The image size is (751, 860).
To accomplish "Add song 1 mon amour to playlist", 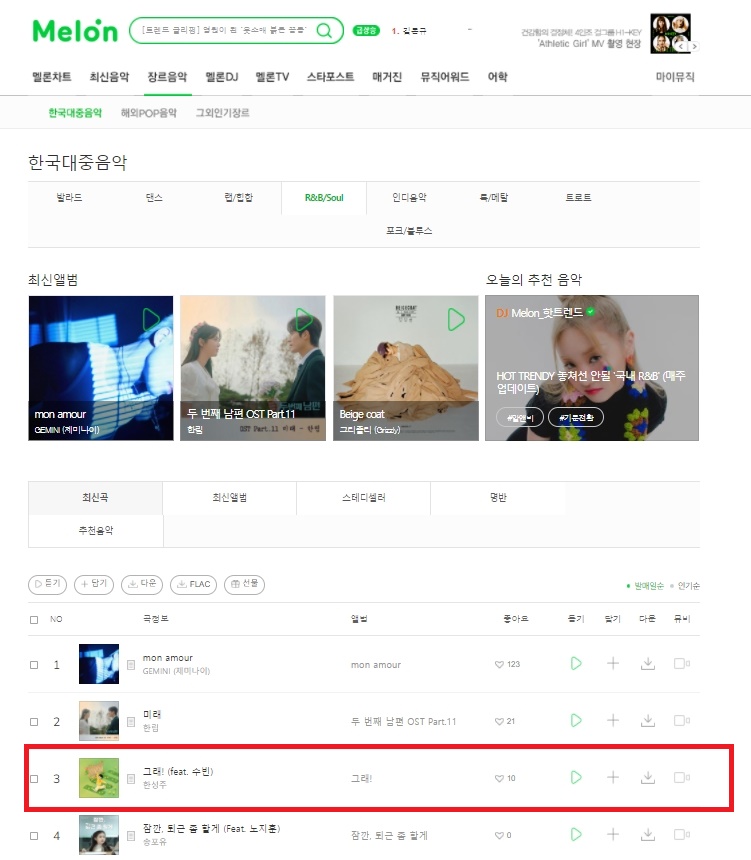I will (x=613, y=663).
